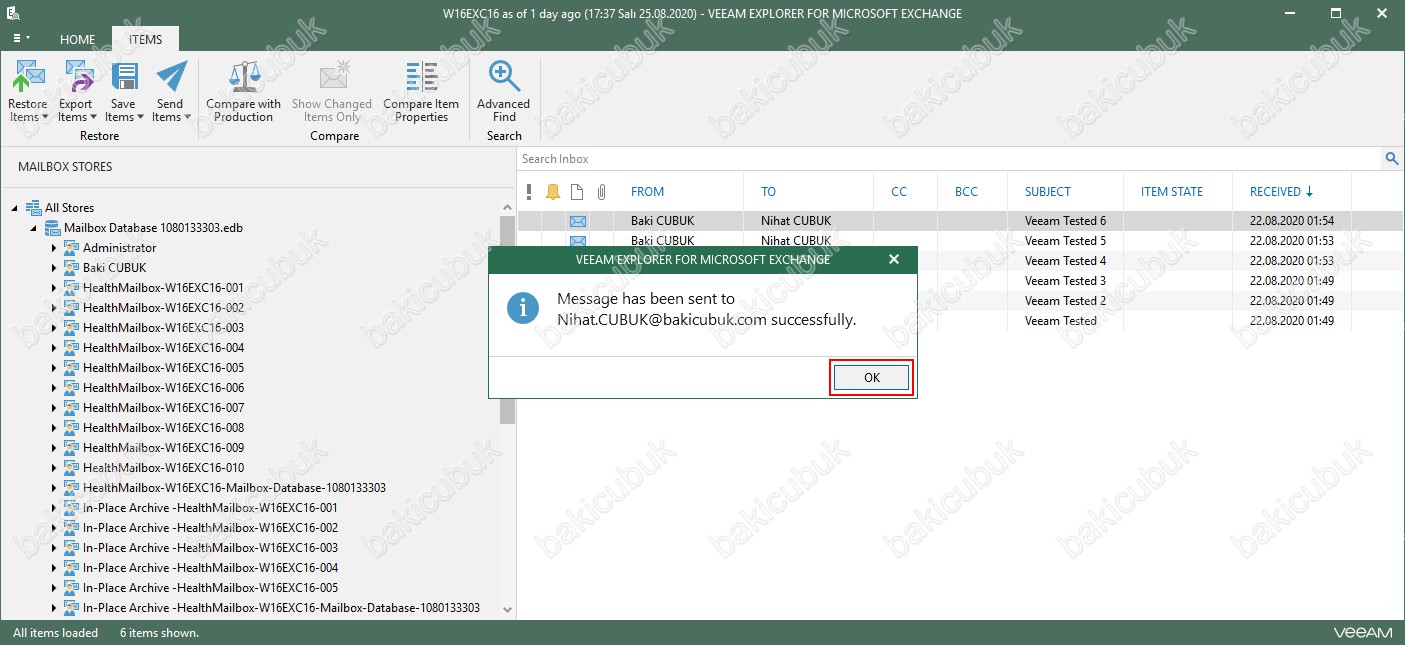Expand HealthMailbox-W16EXC16-001
Viewport: 1405px width, 645px height.
coord(54,288)
